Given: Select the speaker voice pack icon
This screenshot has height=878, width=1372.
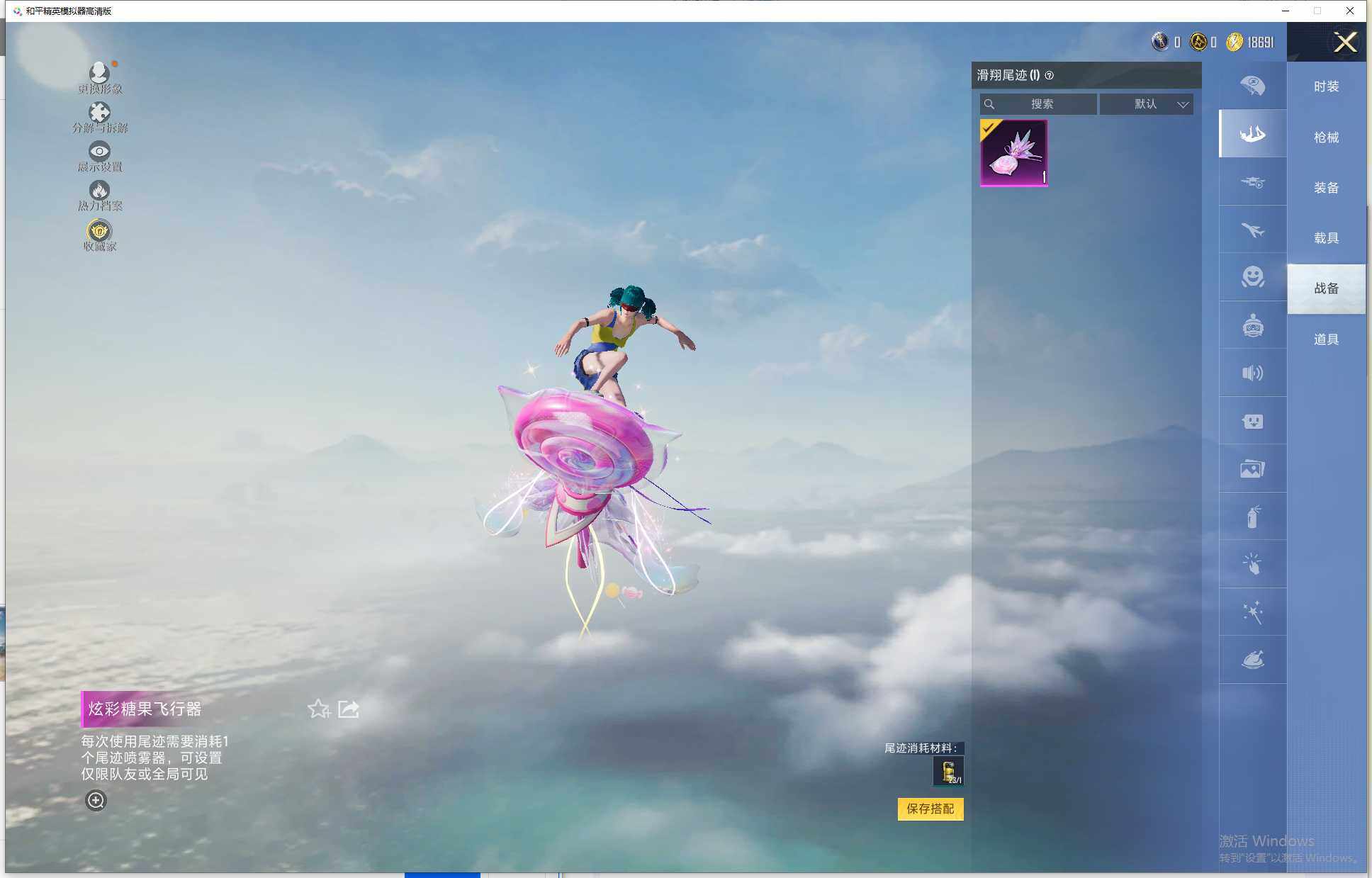Looking at the screenshot, I should 1252,373.
